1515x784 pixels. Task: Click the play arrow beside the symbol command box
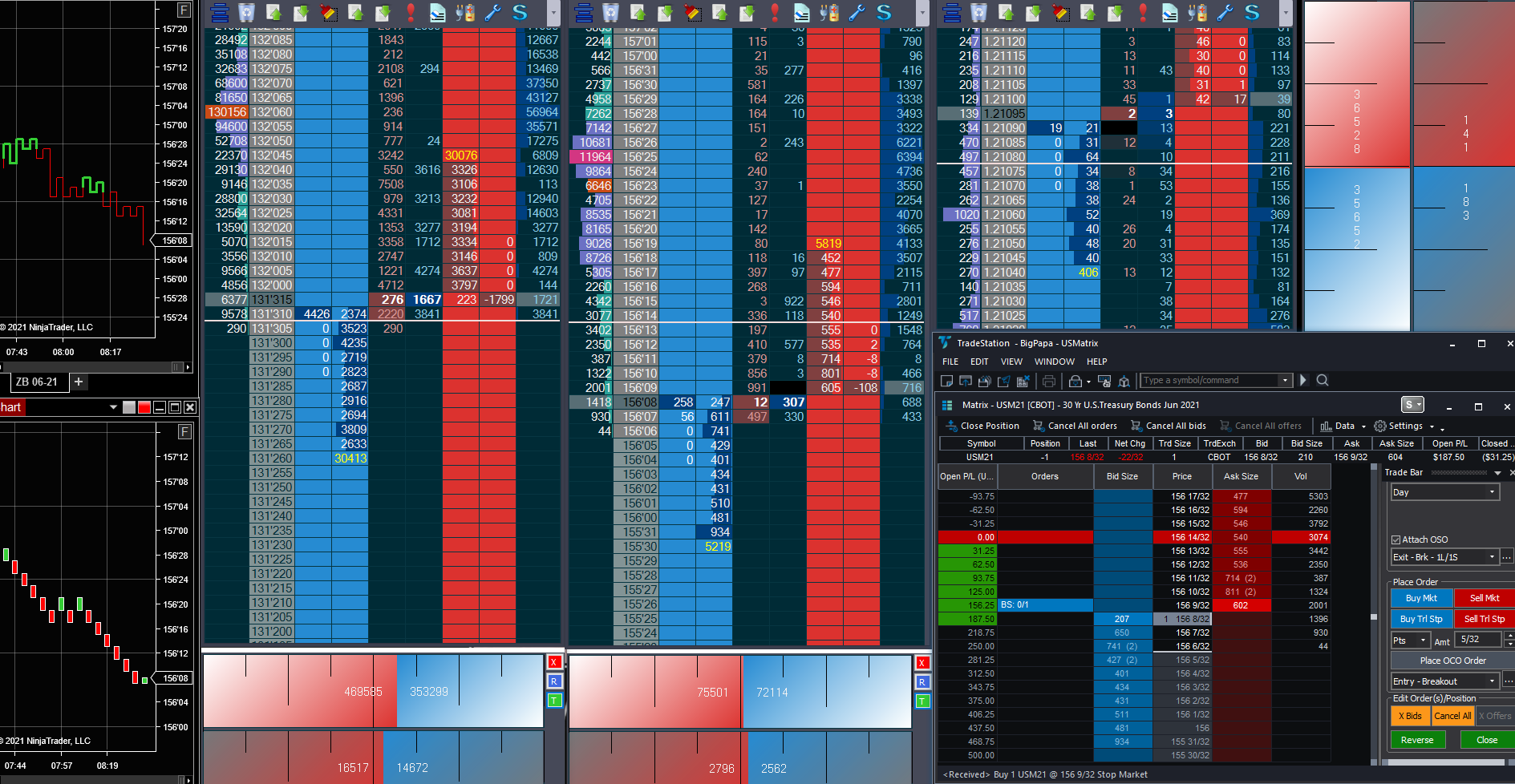click(1303, 380)
